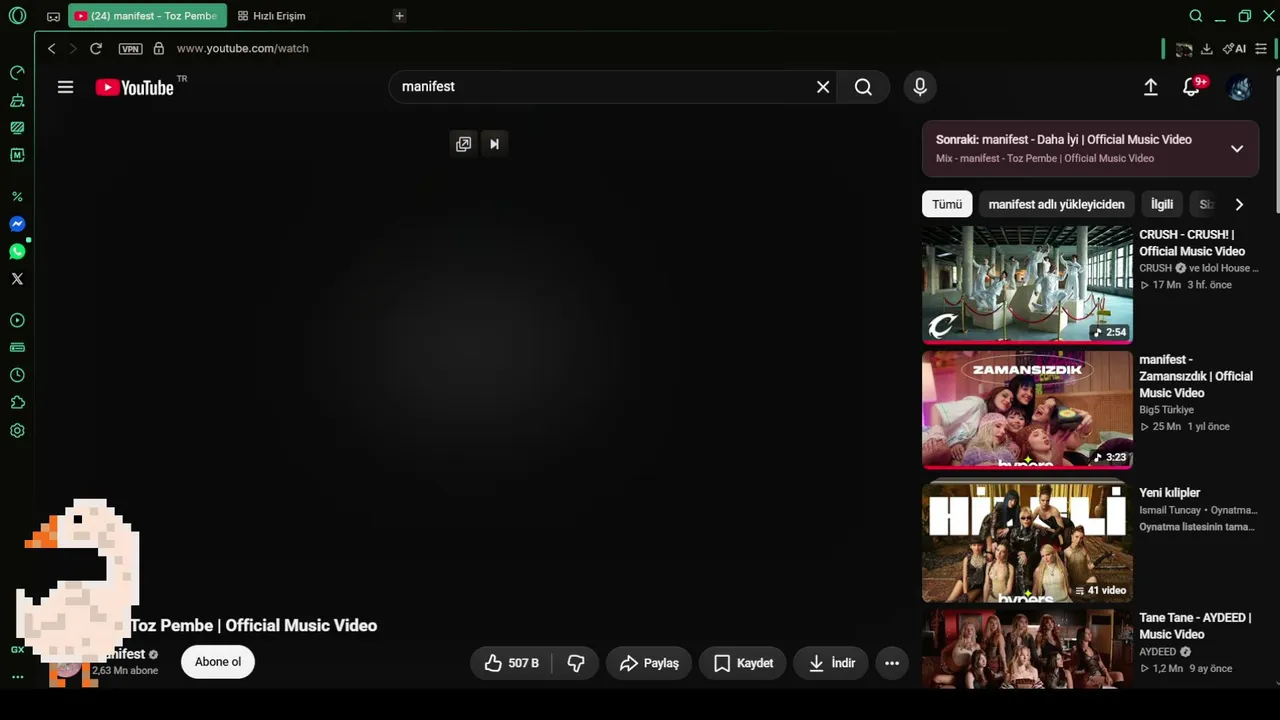Open browser downloads icon
The width and height of the screenshot is (1280, 720).
pos(1207,48)
